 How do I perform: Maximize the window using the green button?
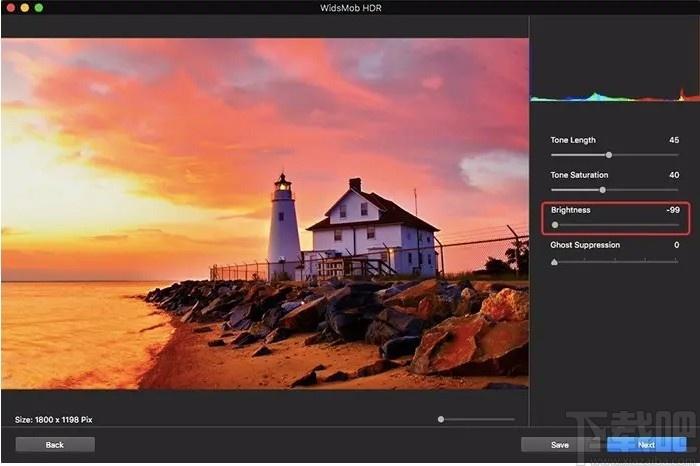point(39,8)
